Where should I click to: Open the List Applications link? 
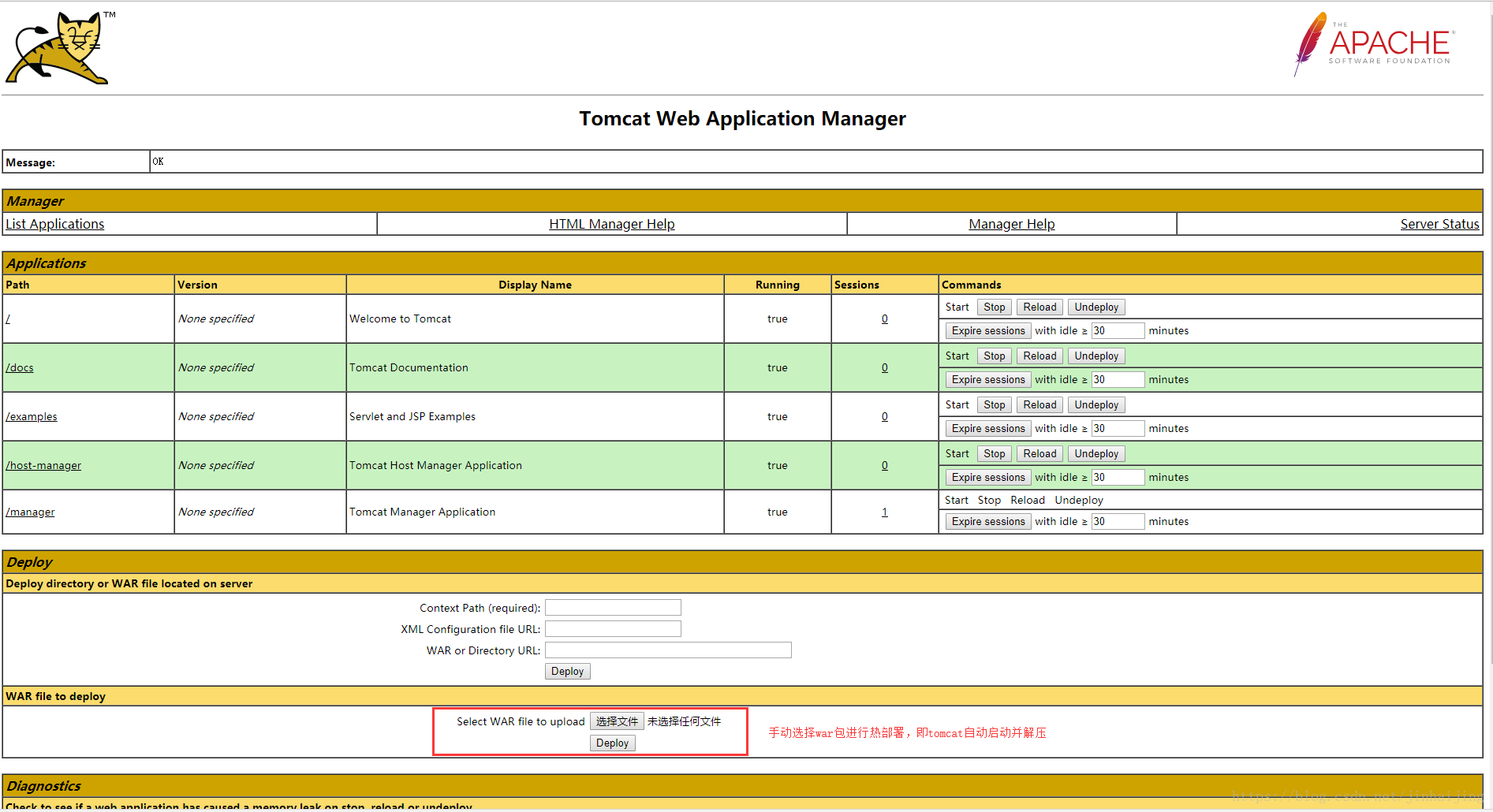click(x=55, y=224)
